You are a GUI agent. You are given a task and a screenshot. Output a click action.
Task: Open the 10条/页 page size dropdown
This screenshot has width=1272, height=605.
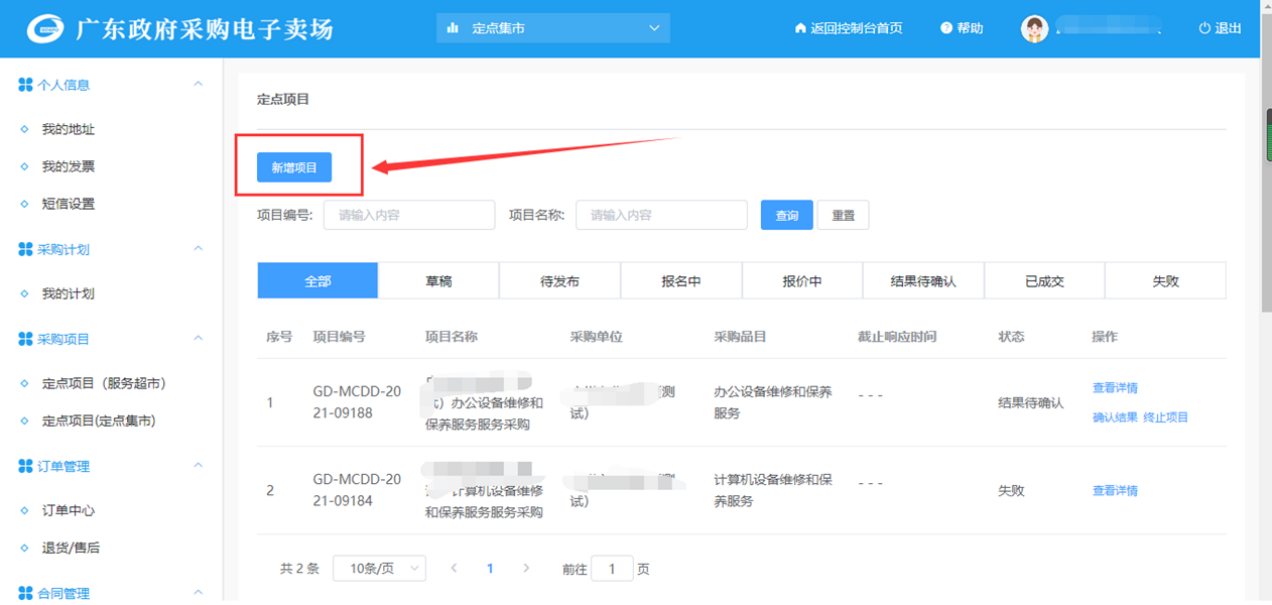pyautogui.click(x=379, y=568)
